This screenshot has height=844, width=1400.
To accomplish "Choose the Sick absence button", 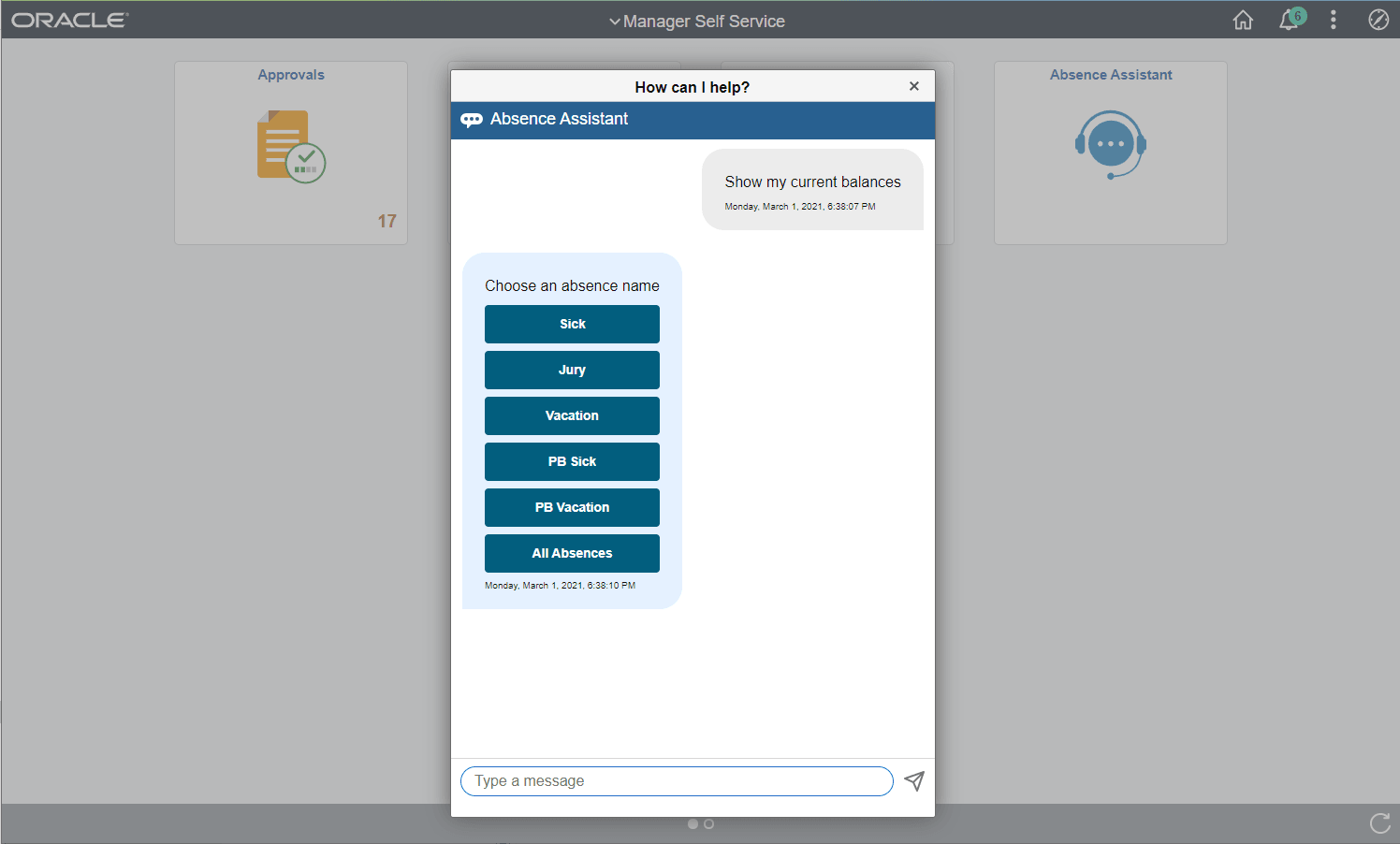I will point(572,324).
